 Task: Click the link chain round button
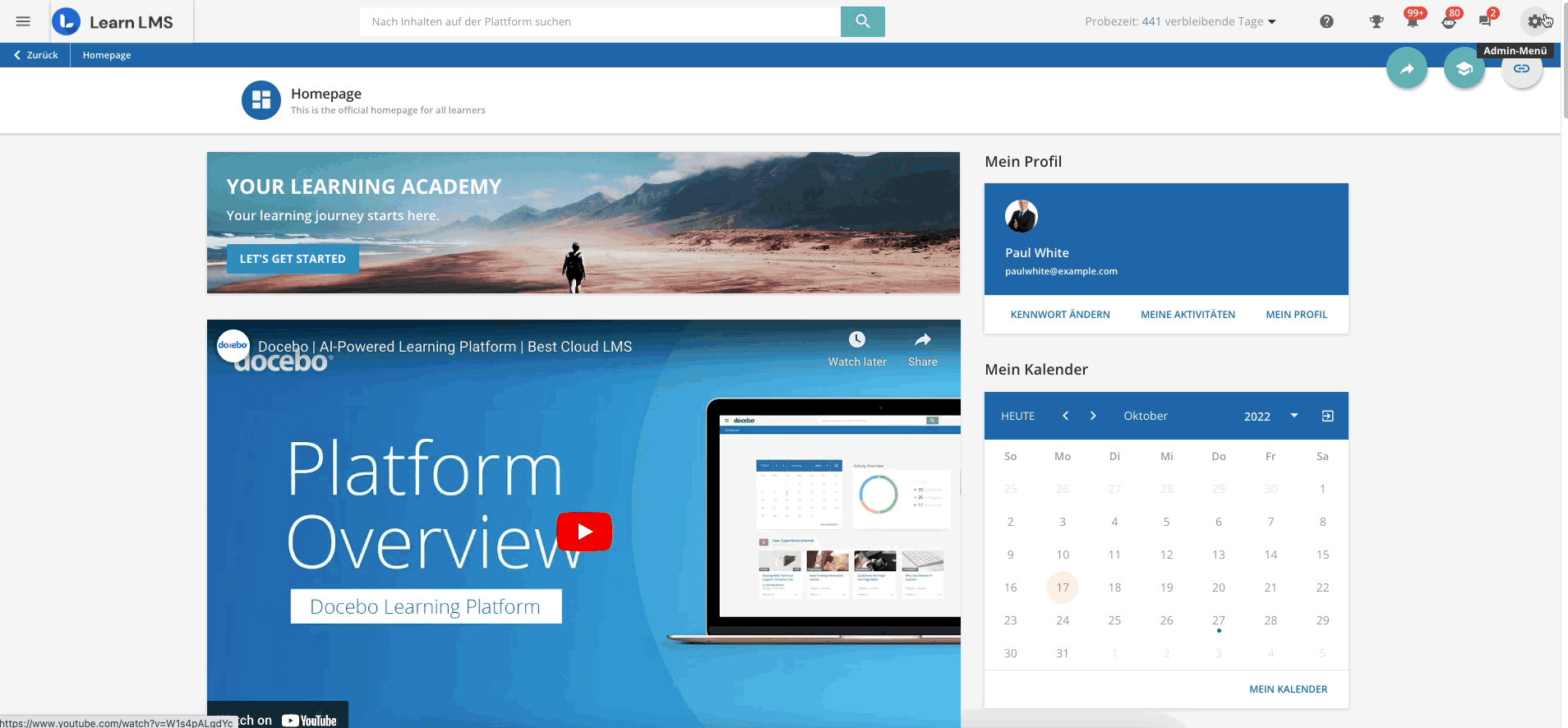pyautogui.click(x=1522, y=68)
